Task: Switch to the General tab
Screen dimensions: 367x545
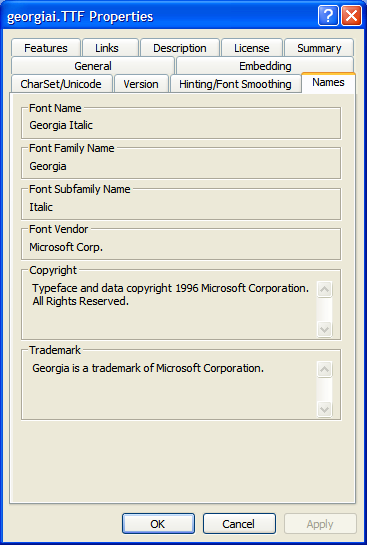Action: point(93,66)
